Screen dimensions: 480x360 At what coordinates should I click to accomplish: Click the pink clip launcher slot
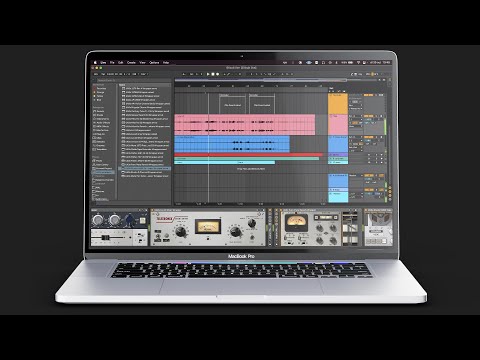tap(338, 125)
